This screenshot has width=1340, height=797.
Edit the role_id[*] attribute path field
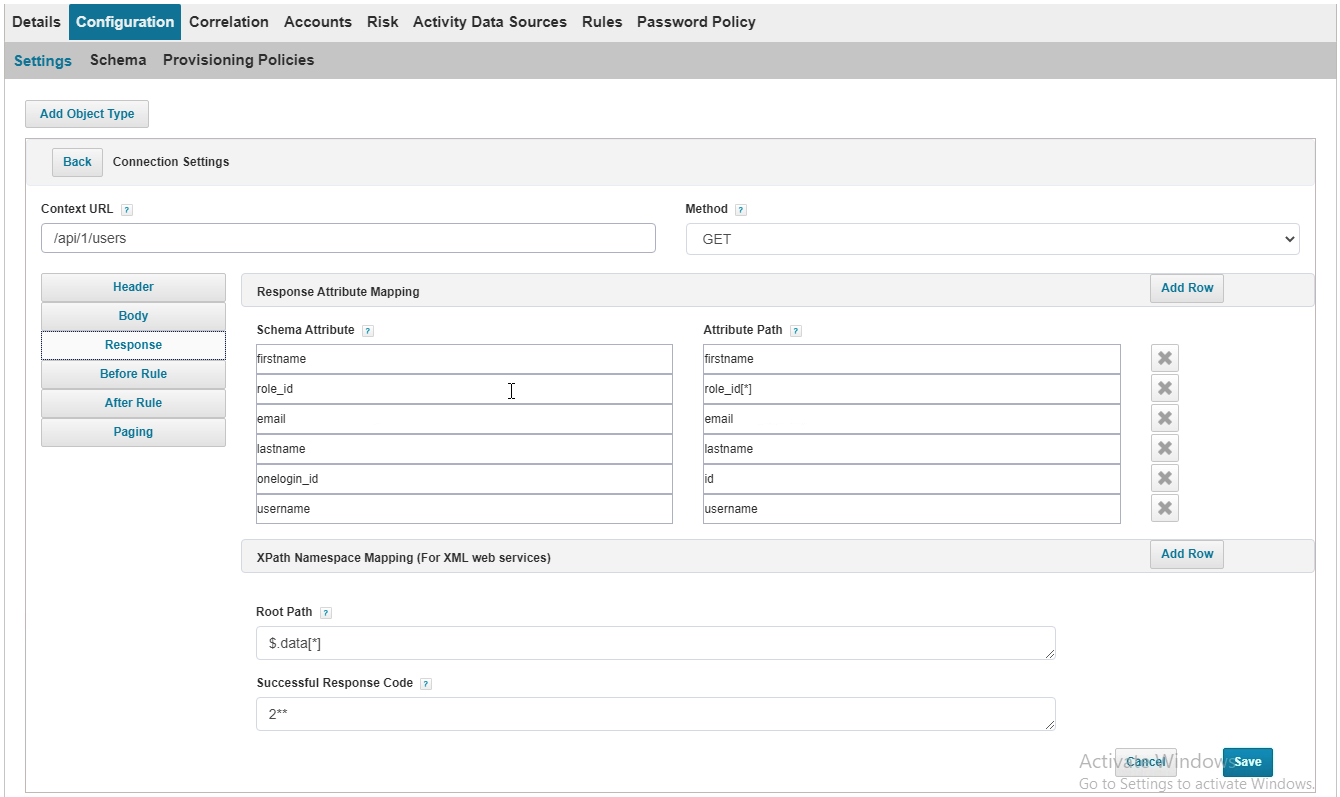[912, 389]
